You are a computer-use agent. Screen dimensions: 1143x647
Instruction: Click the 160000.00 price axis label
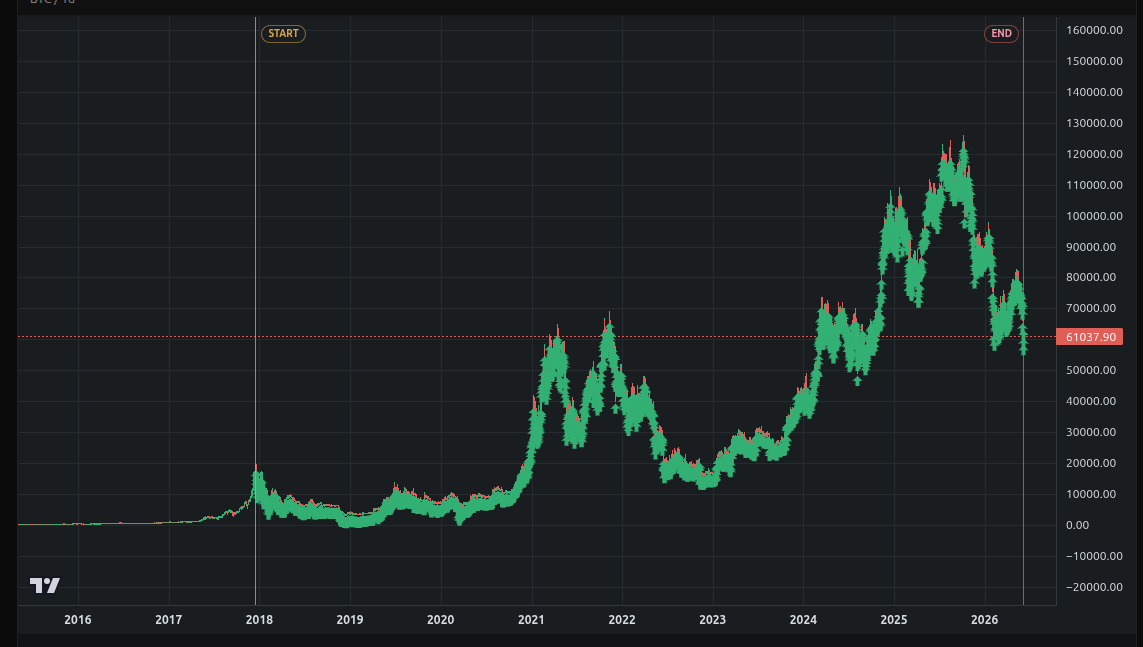1094,30
